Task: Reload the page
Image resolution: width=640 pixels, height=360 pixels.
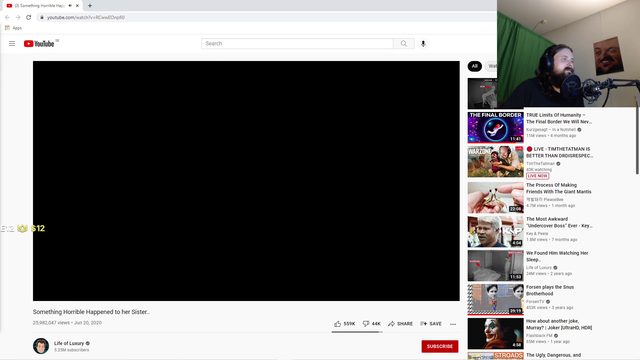Action: coord(29,17)
